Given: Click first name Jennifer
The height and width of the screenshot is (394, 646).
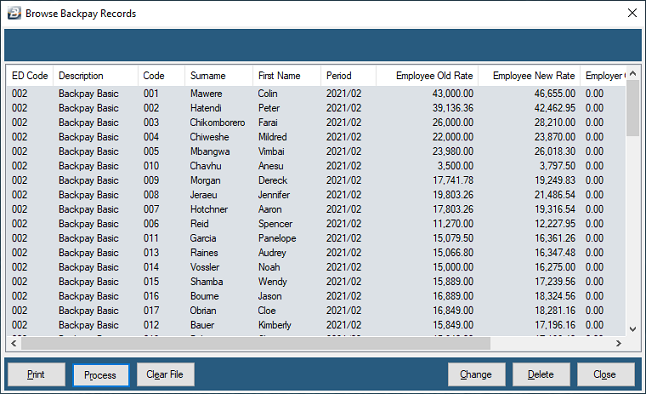Looking at the screenshot, I should pos(274,195).
